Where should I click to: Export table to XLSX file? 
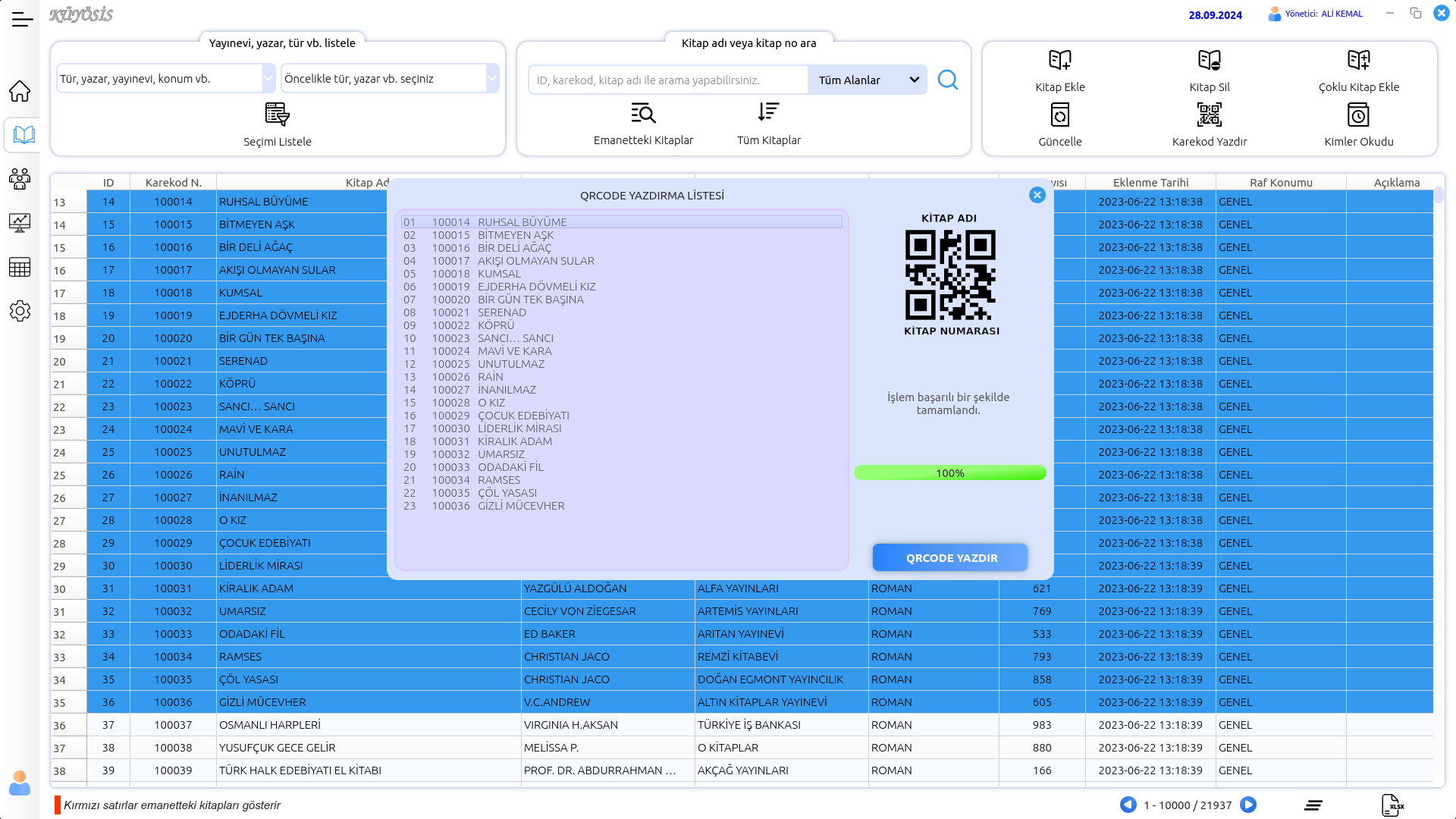coord(1392,805)
